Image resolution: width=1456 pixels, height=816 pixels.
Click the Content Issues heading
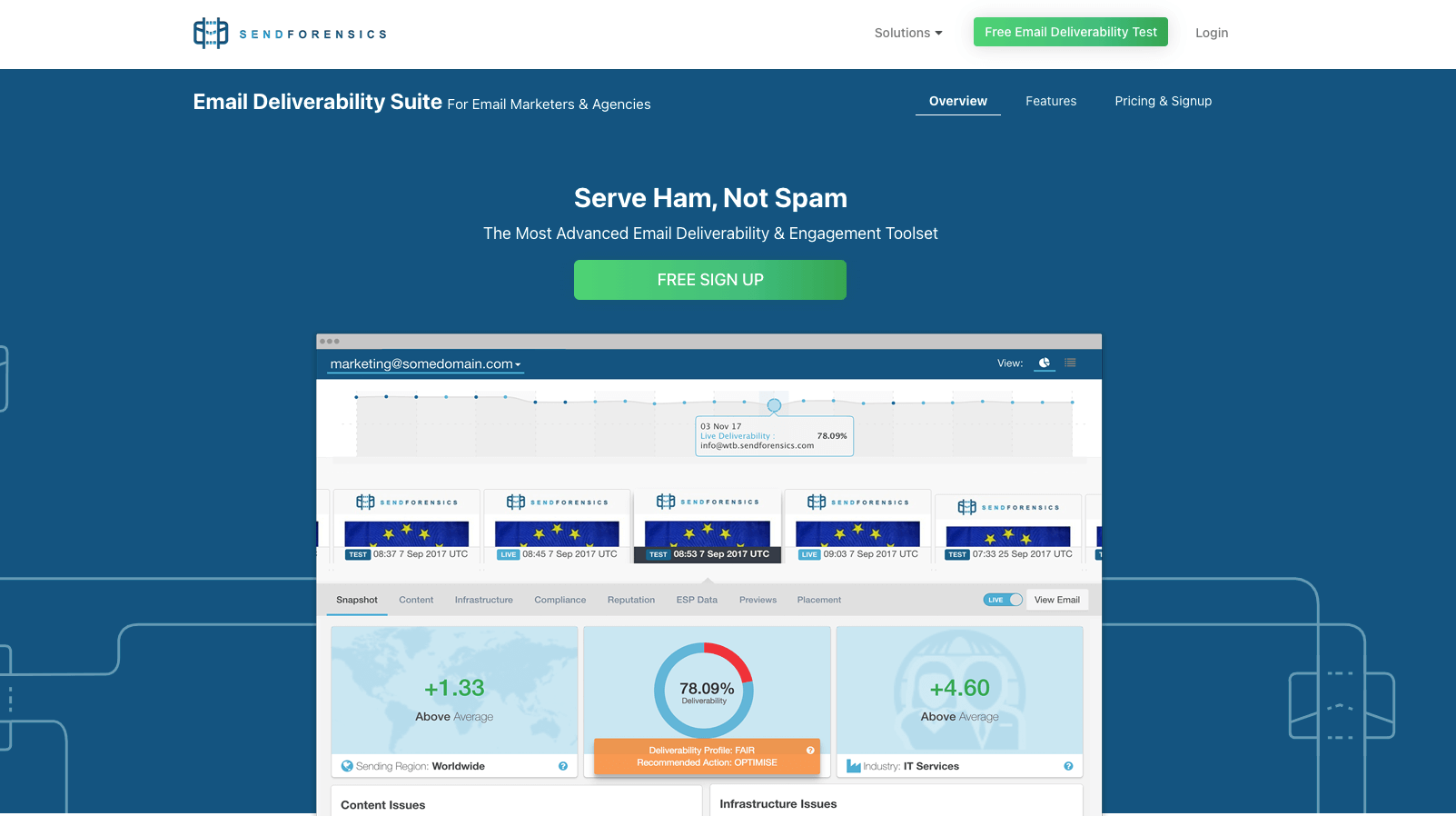383,805
